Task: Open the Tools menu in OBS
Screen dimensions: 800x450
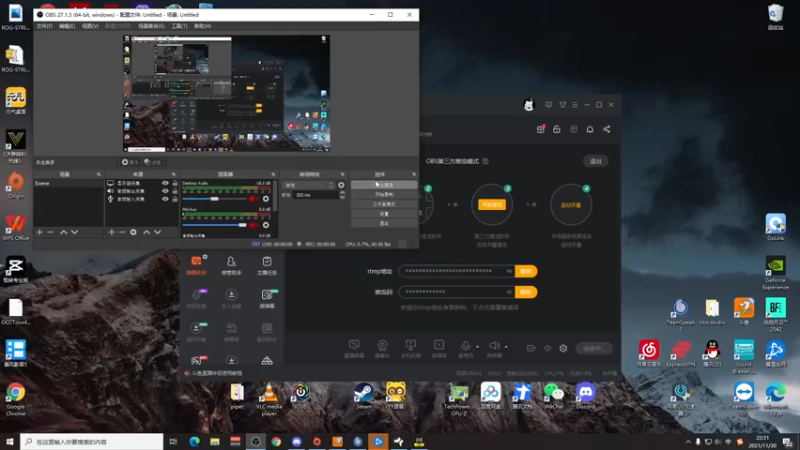Action: [179, 26]
